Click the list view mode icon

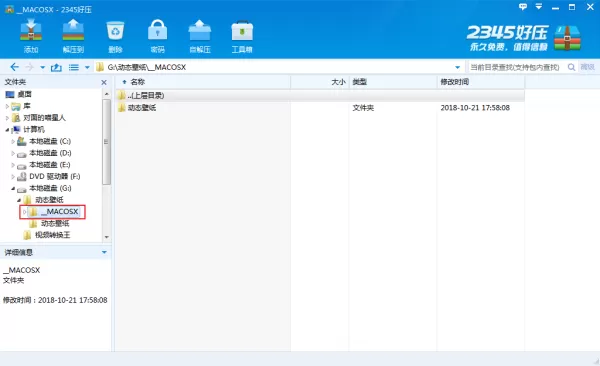[74, 67]
